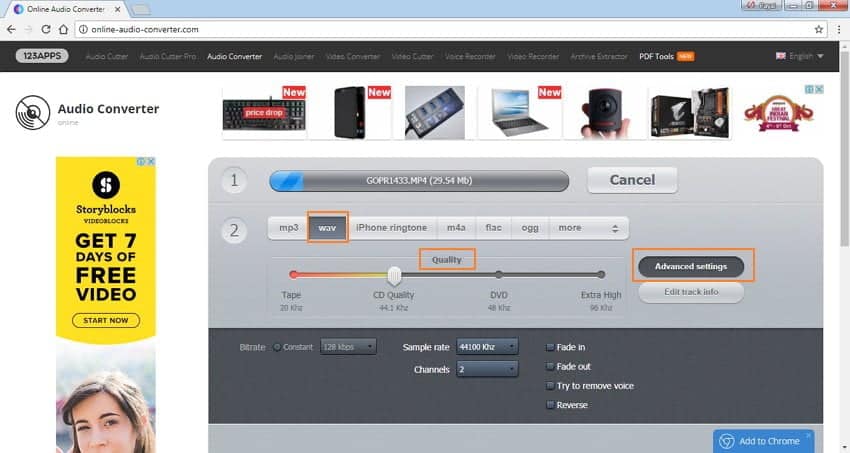Dismiss the Add to Chrome popup
The width and height of the screenshot is (850, 453).
coord(808,435)
